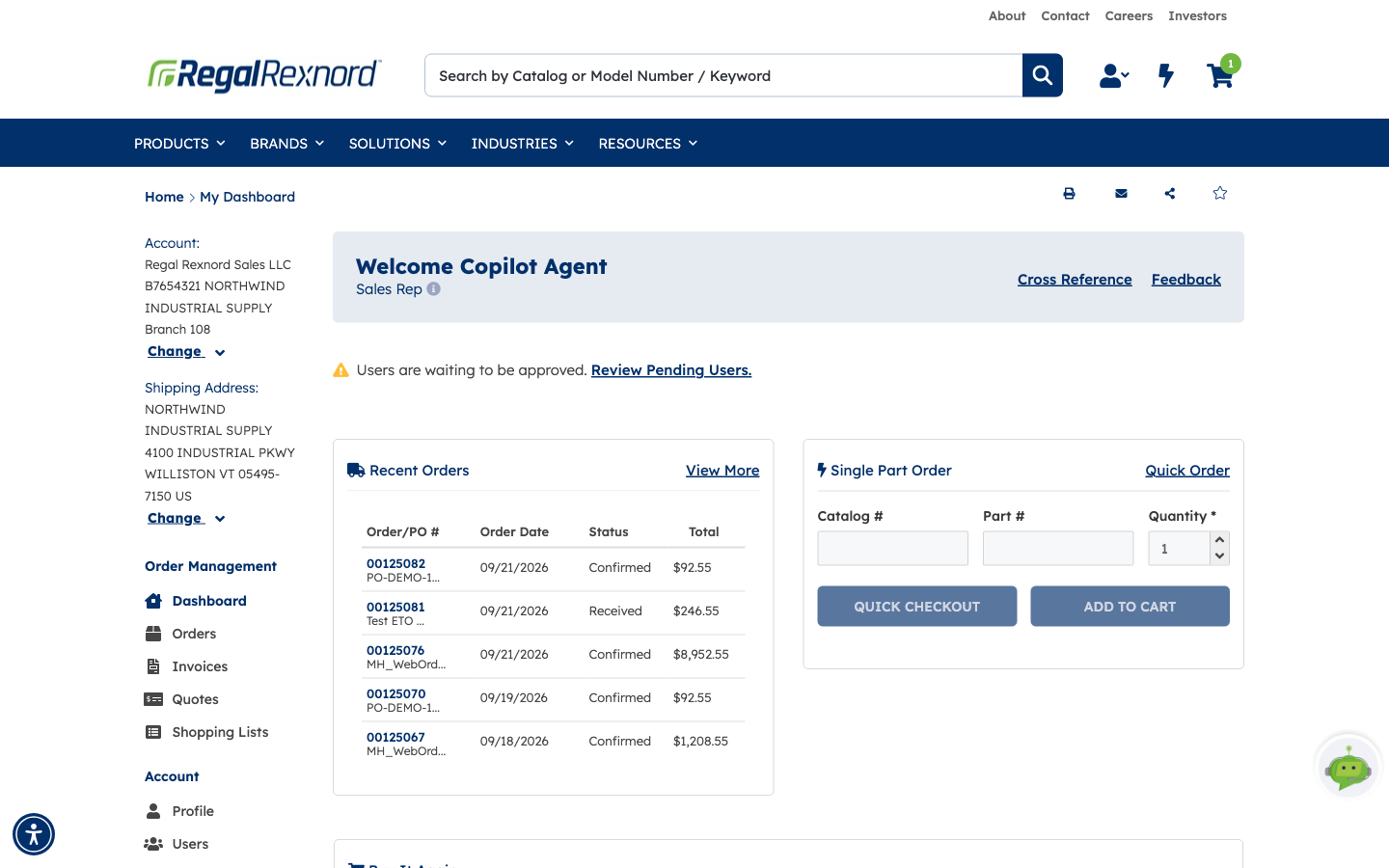Open the chatbot robot assistant icon
Image resolution: width=1389 pixels, height=868 pixels.
(x=1348, y=768)
